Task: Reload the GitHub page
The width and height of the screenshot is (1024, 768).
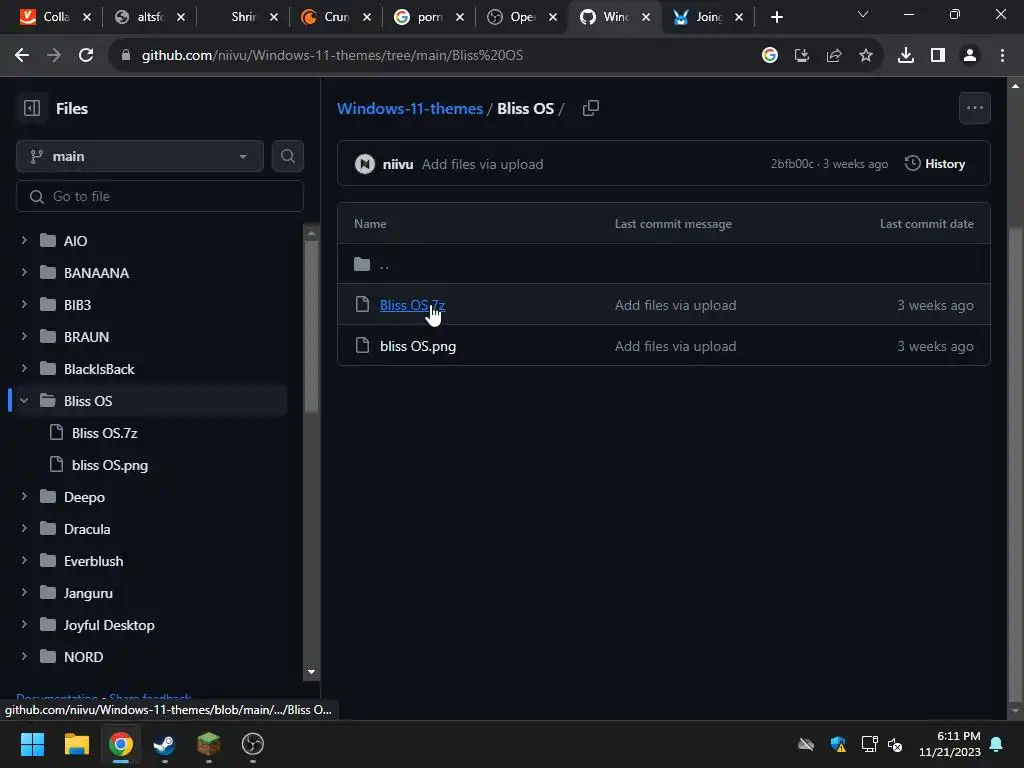Action: [86, 56]
